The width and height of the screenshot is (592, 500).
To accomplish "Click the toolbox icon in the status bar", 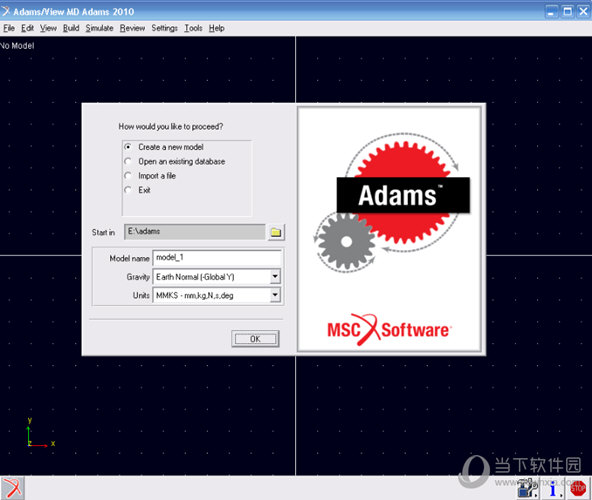I will pos(528,488).
